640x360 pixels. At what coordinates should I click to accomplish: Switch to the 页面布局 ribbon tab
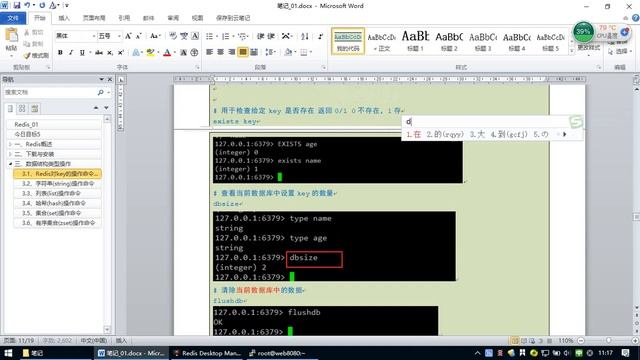(94, 18)
